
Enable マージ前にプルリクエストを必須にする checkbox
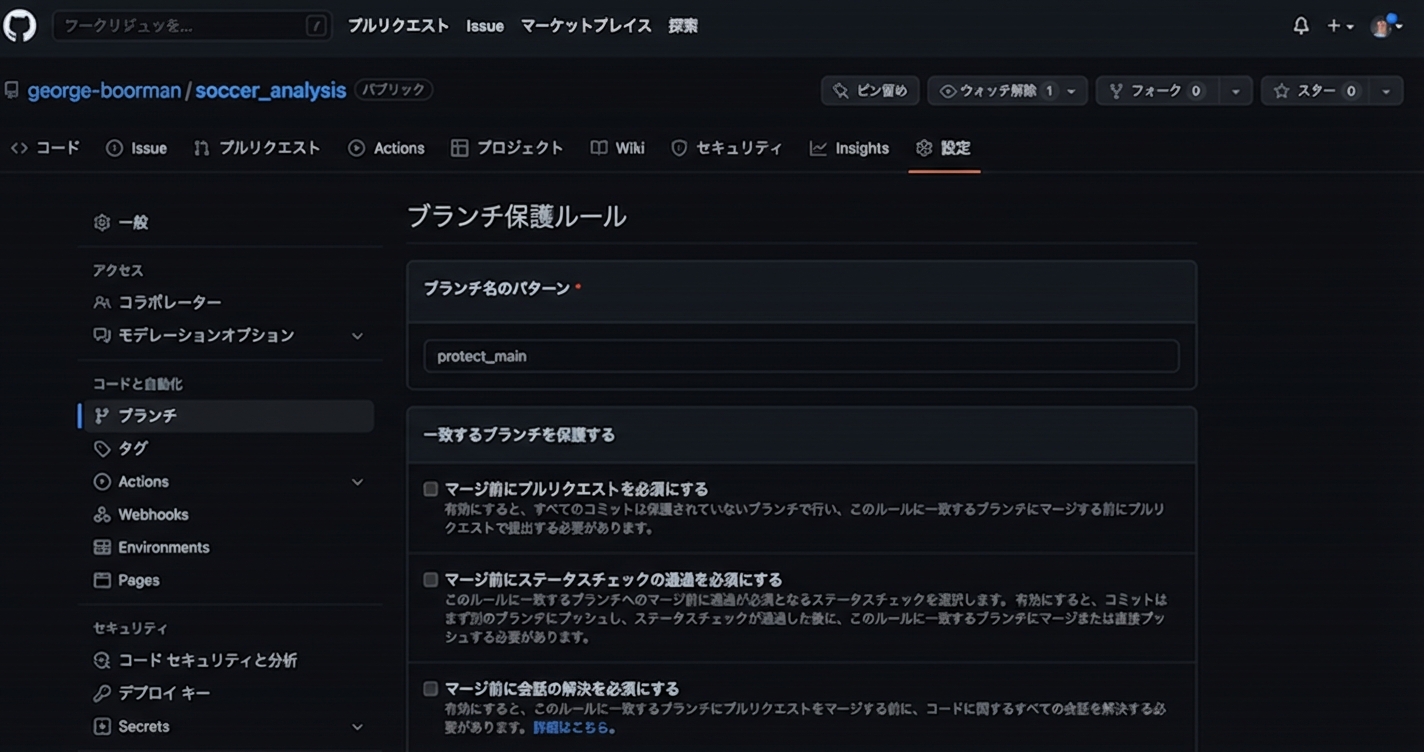tap(431, 489)
